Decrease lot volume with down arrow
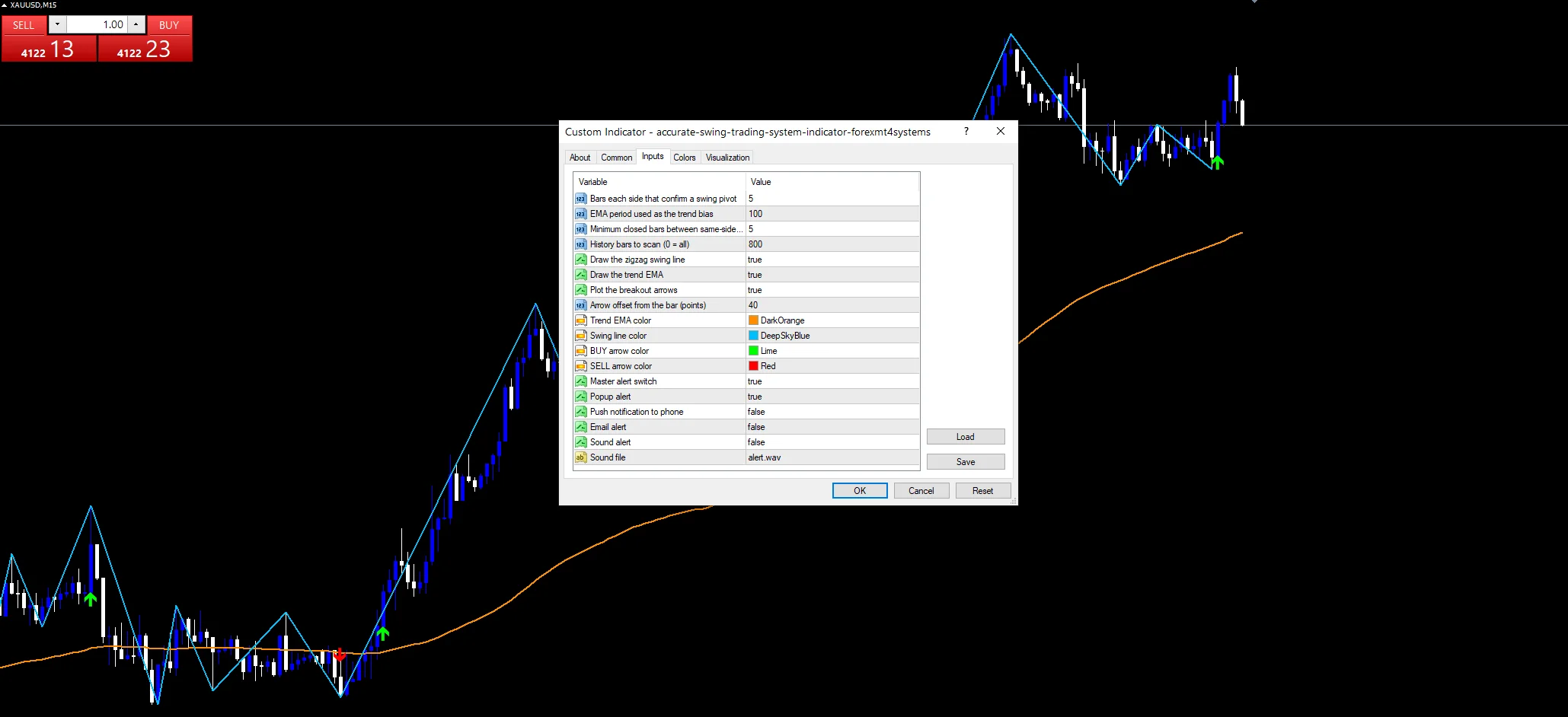 pos(57,24)
